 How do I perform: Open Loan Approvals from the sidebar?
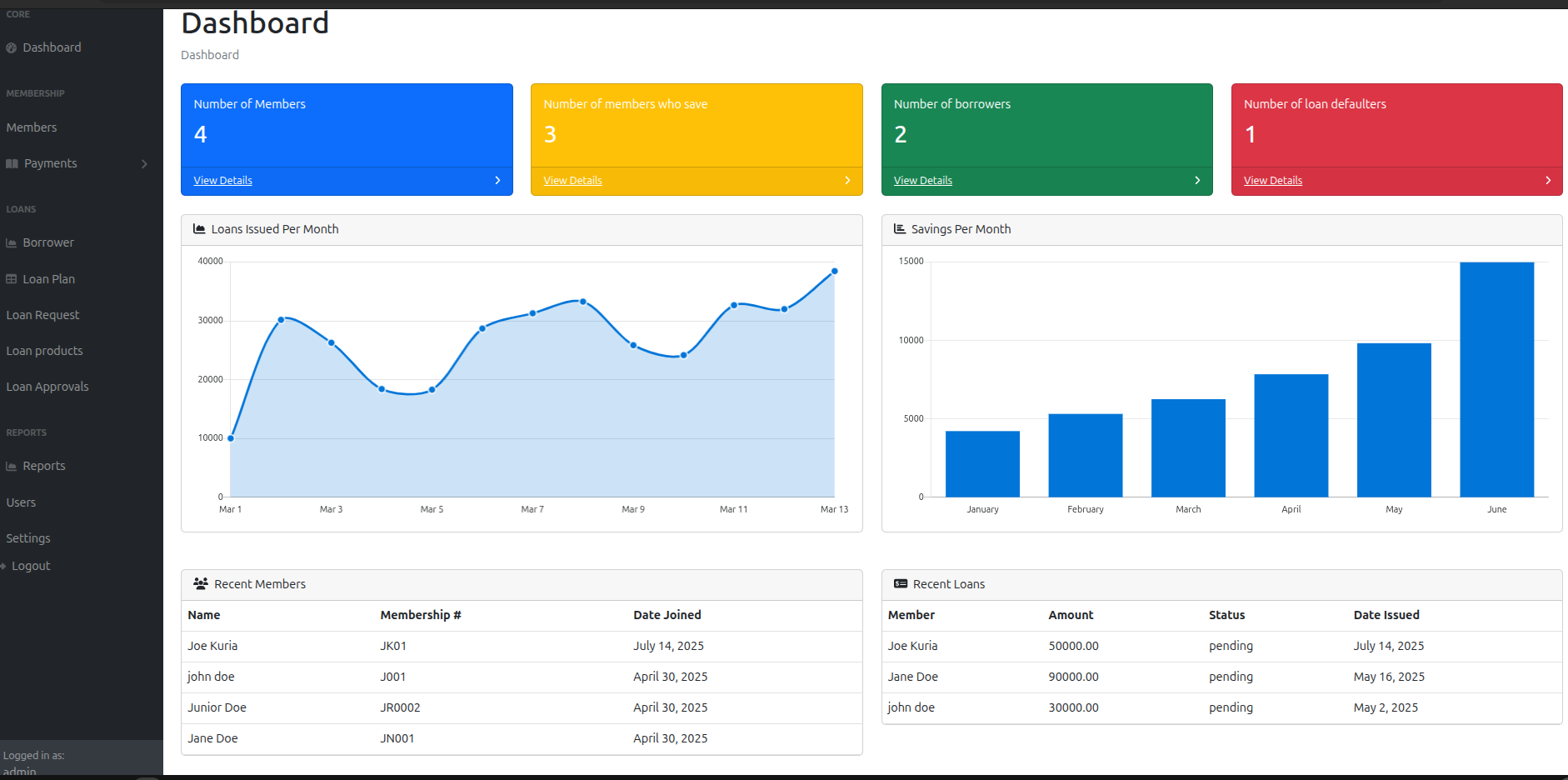[x=47, y=387]
